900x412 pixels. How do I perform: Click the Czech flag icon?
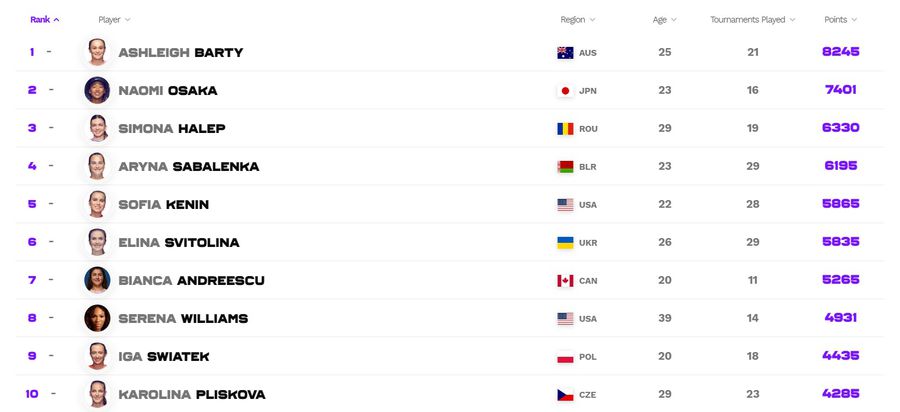pos(565,395)
